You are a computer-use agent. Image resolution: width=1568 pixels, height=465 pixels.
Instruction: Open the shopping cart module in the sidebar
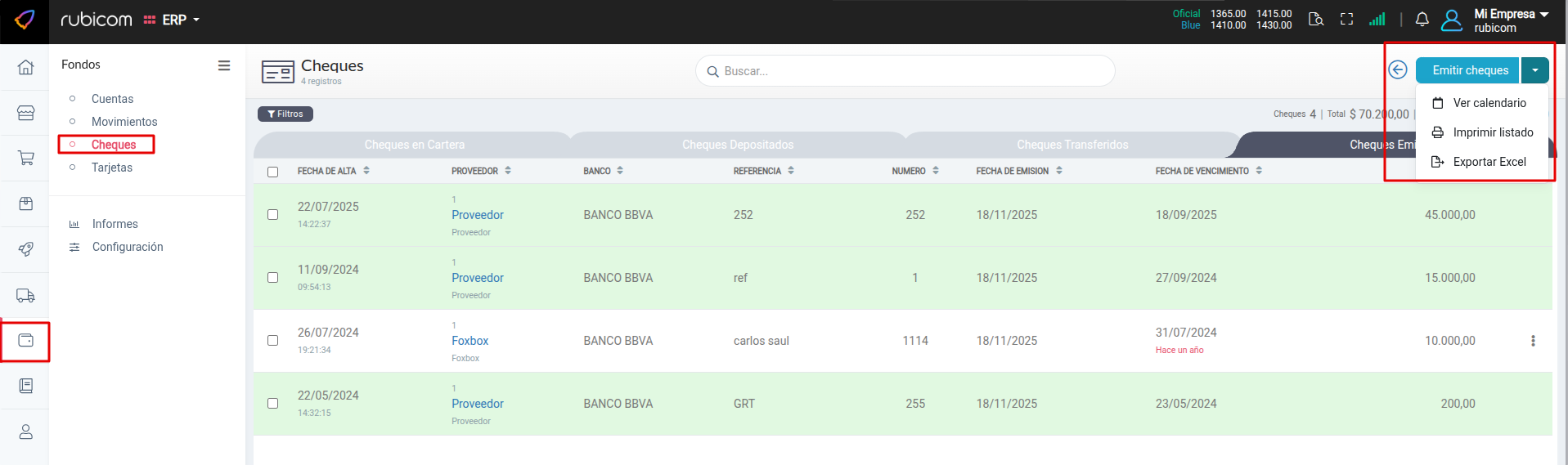tap(25, 158)
